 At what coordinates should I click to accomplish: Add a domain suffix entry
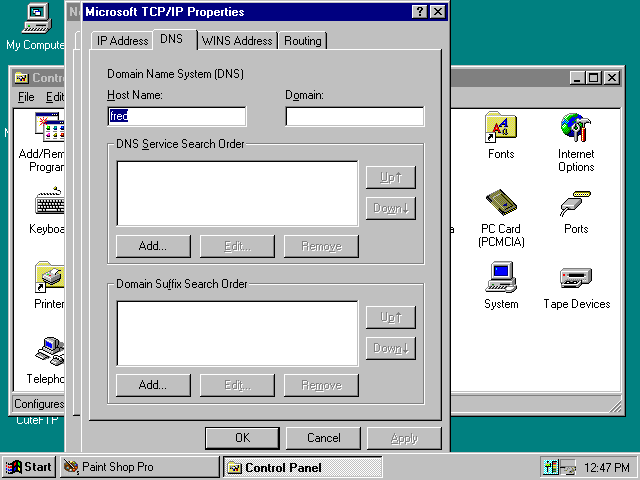coord(153,385)
